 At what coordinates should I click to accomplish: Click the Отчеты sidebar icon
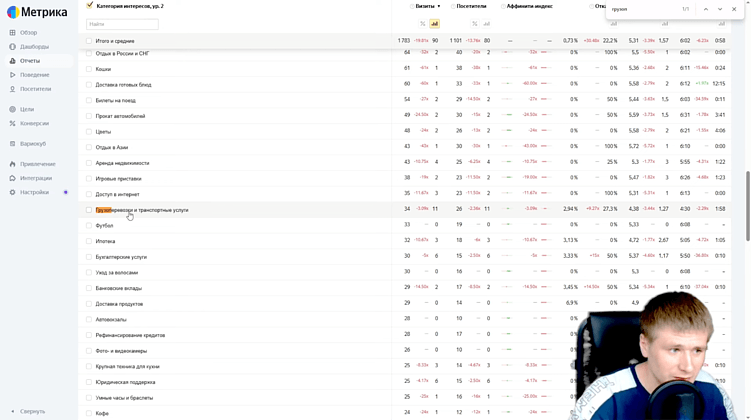pos(12,61)
